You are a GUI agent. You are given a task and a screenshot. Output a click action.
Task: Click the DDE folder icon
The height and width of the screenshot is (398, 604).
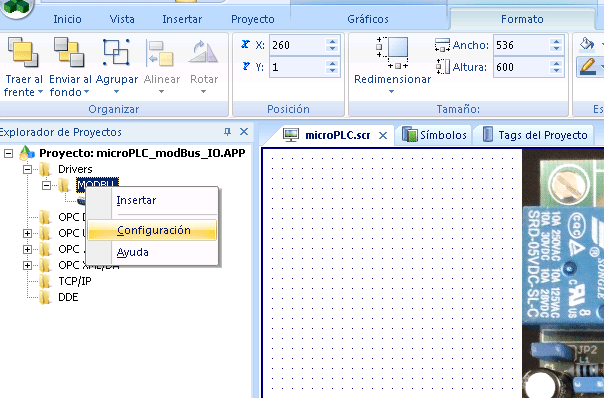[45, 297]
